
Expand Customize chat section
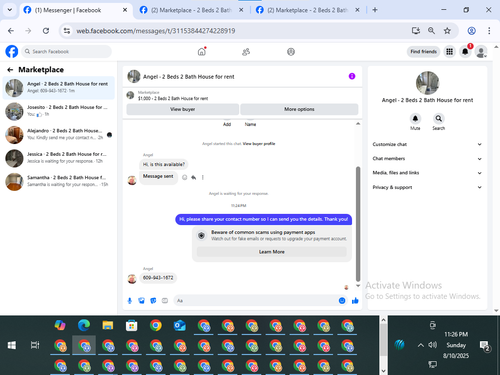[427, 144]
